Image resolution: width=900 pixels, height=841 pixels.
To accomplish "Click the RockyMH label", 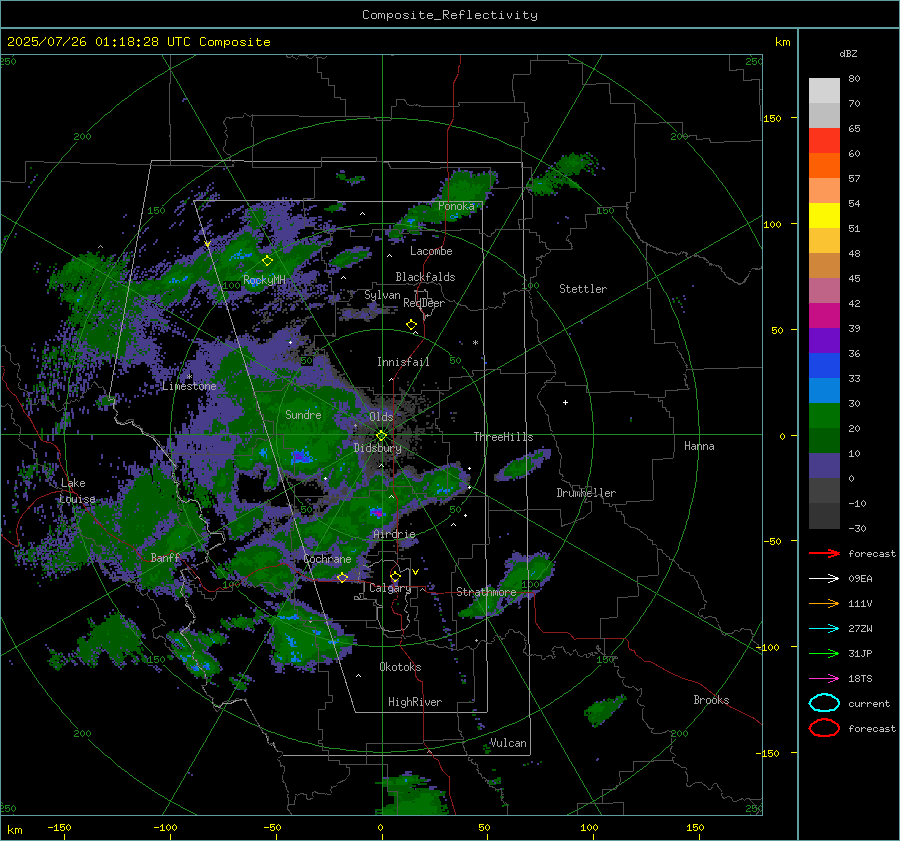I will pos(264,280).
